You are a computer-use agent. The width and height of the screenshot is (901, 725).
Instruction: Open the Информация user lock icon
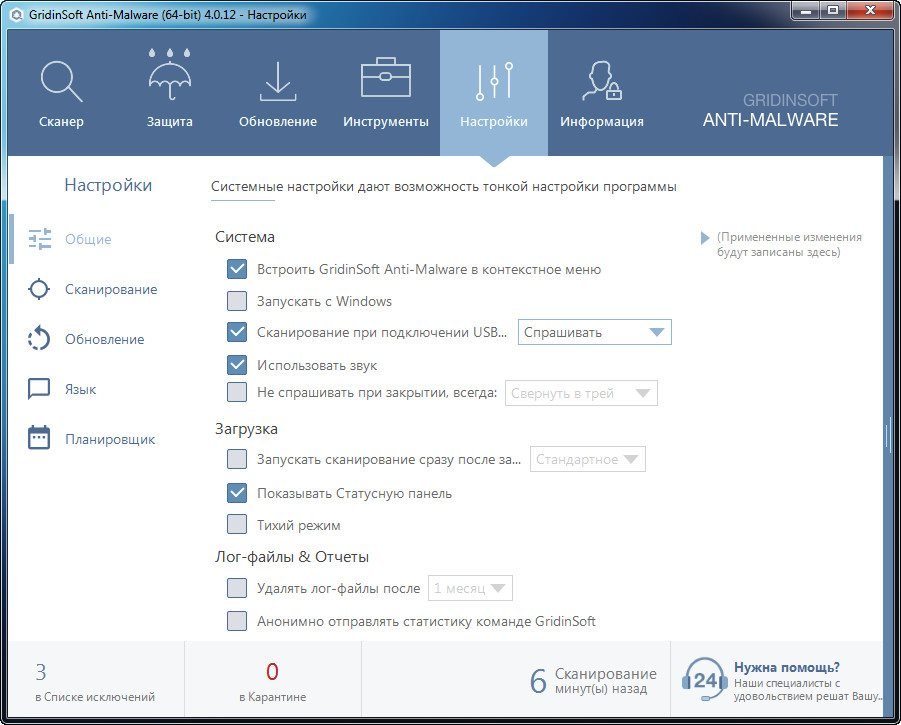[602, 80]
